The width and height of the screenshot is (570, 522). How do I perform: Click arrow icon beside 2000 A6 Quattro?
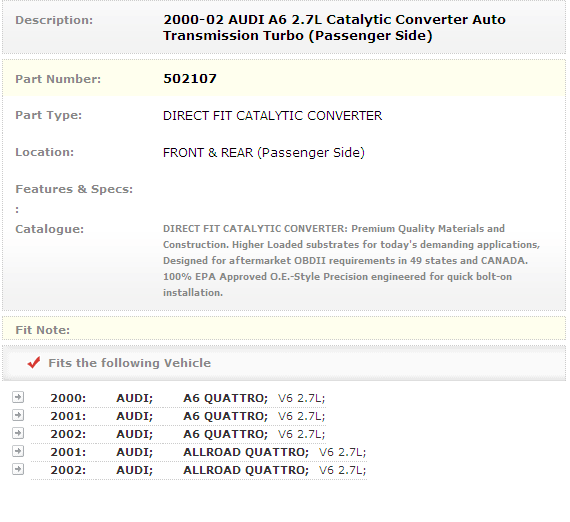[18, 397]
